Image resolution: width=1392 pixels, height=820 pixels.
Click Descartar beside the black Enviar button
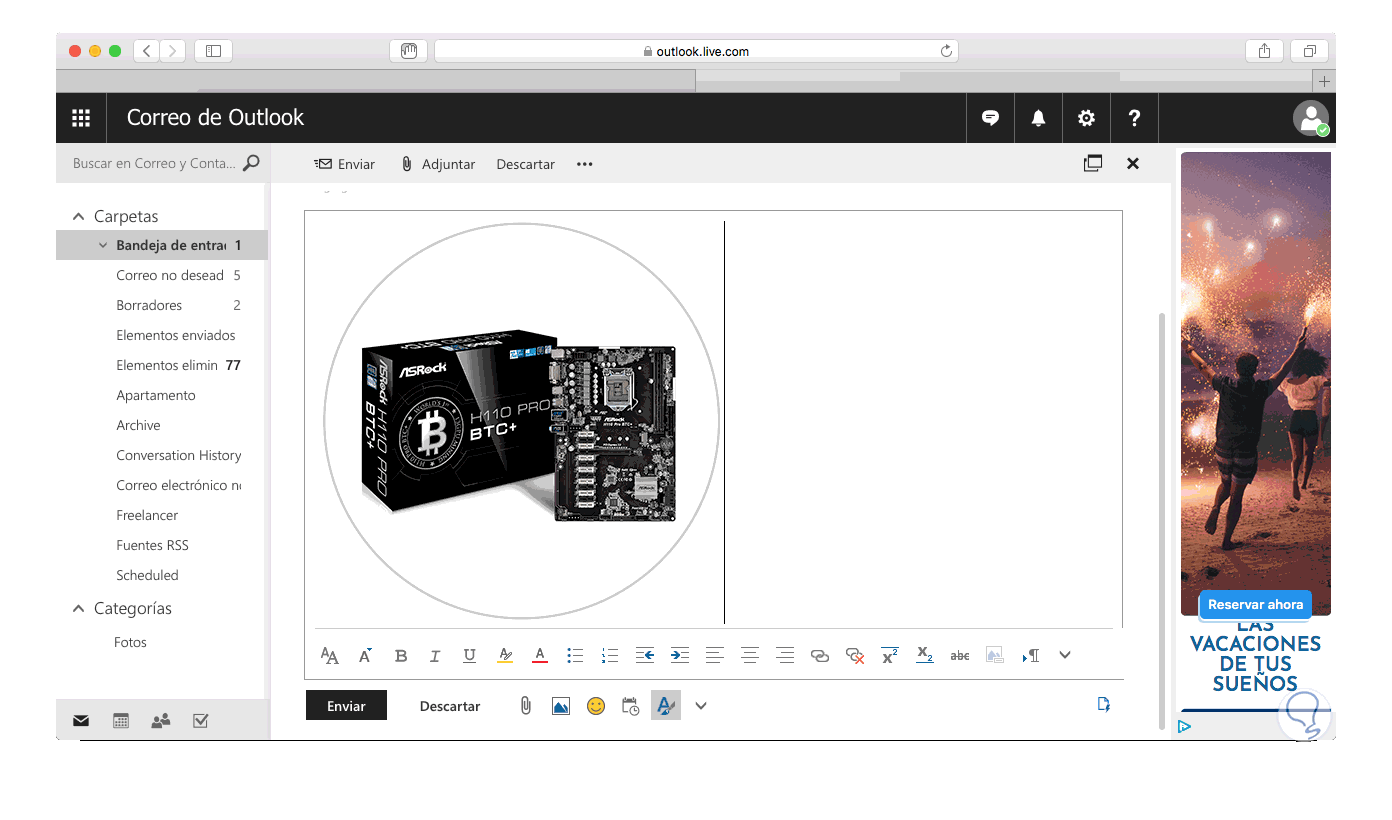(x=450, y=706)
